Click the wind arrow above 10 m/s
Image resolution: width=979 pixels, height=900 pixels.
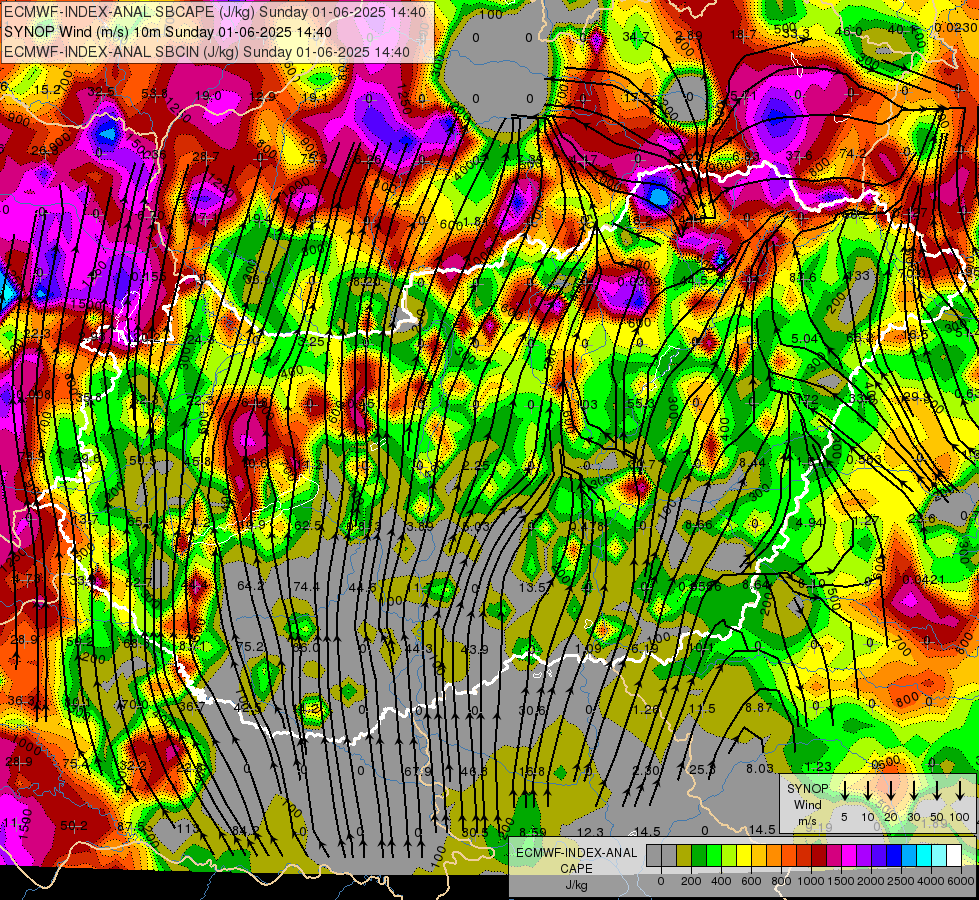[868, 791]
